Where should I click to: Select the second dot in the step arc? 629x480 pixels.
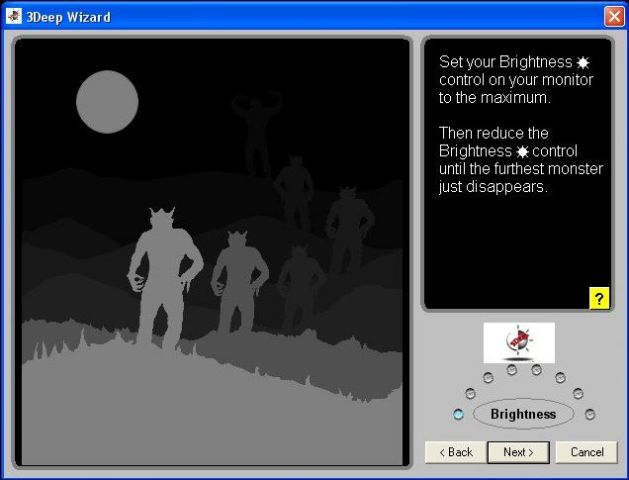click(471, 393)
